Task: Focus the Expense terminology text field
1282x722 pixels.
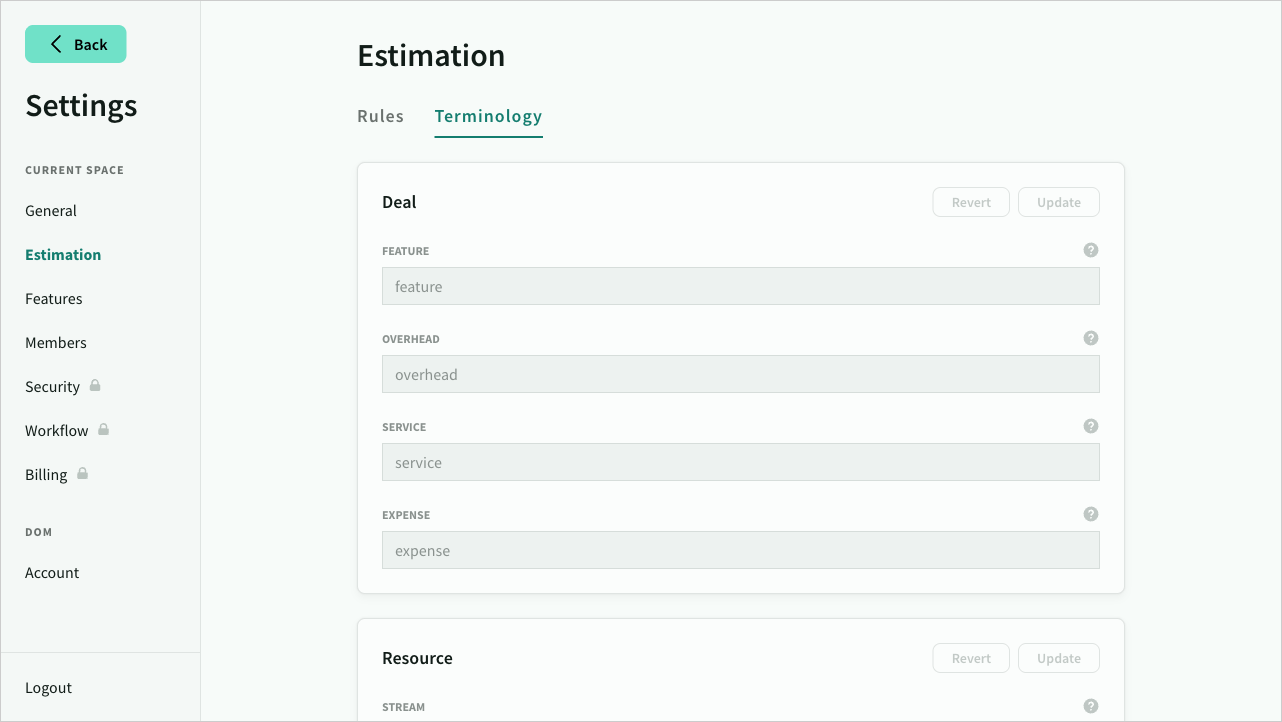Action: click(x=740, y=551)
